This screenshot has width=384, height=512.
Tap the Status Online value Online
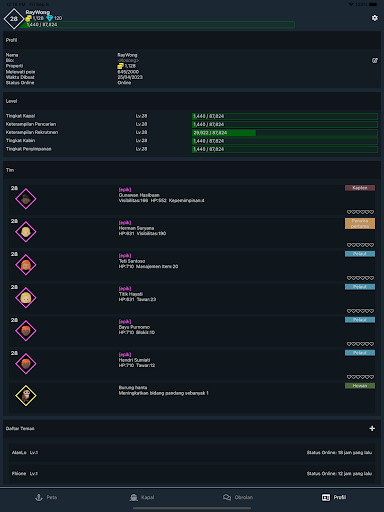124,83
